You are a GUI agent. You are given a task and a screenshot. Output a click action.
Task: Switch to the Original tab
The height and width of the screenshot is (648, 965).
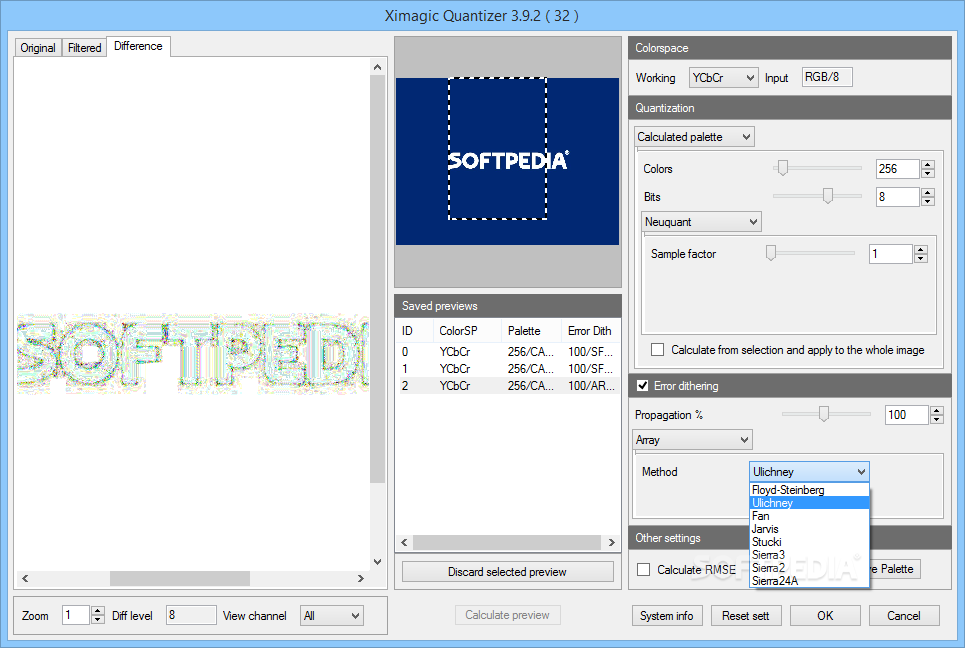38,47
